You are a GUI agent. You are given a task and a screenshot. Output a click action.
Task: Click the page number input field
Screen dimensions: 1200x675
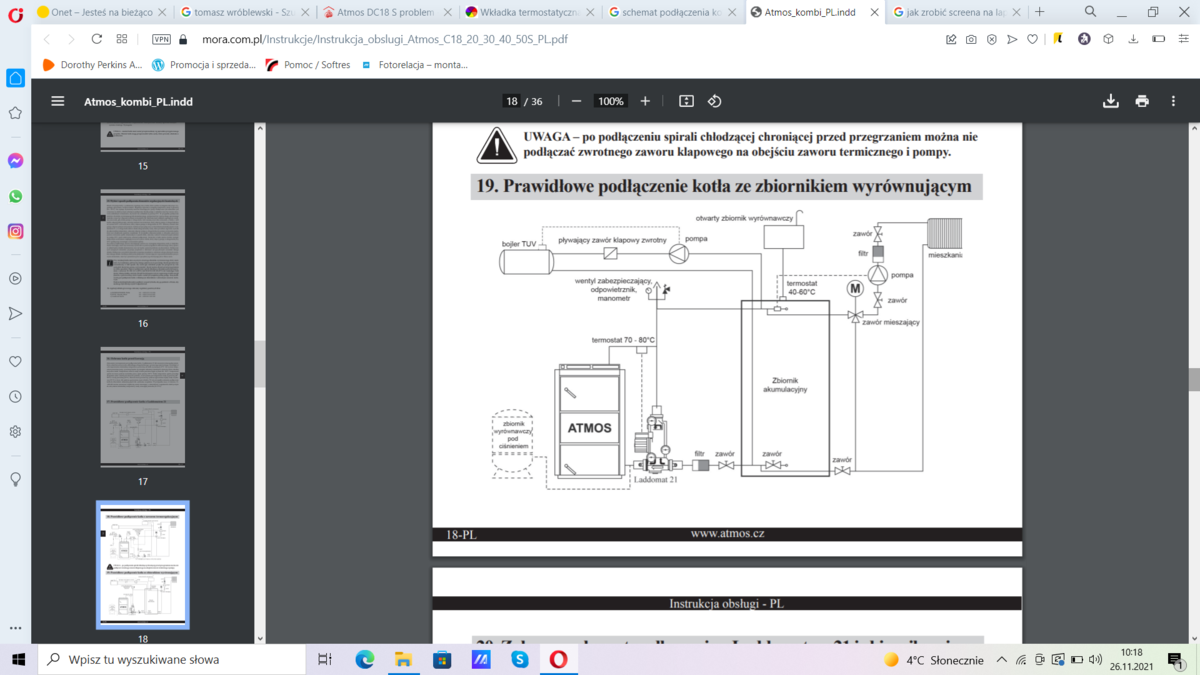coord(512,101)
